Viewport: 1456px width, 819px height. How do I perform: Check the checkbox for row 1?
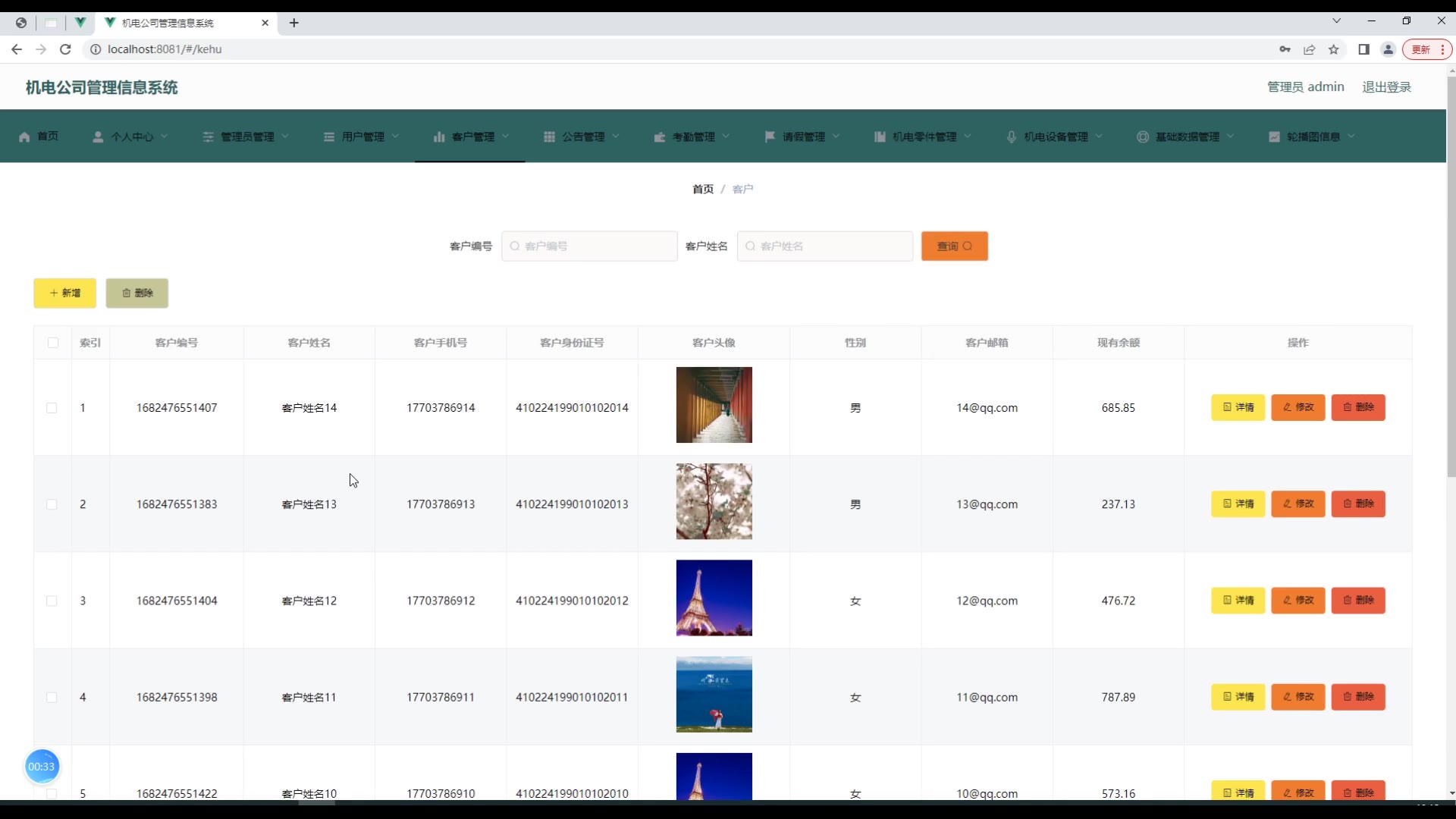click(52, 408)
